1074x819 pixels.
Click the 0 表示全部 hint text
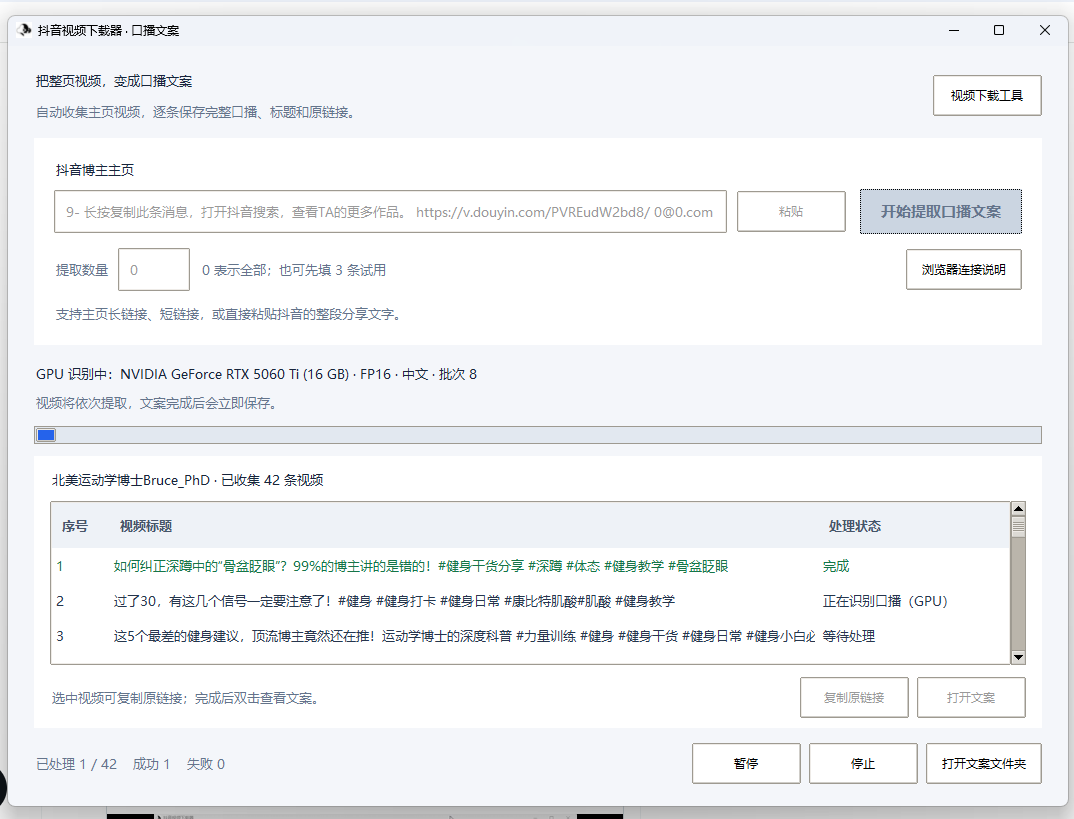[x=294, y=270]
